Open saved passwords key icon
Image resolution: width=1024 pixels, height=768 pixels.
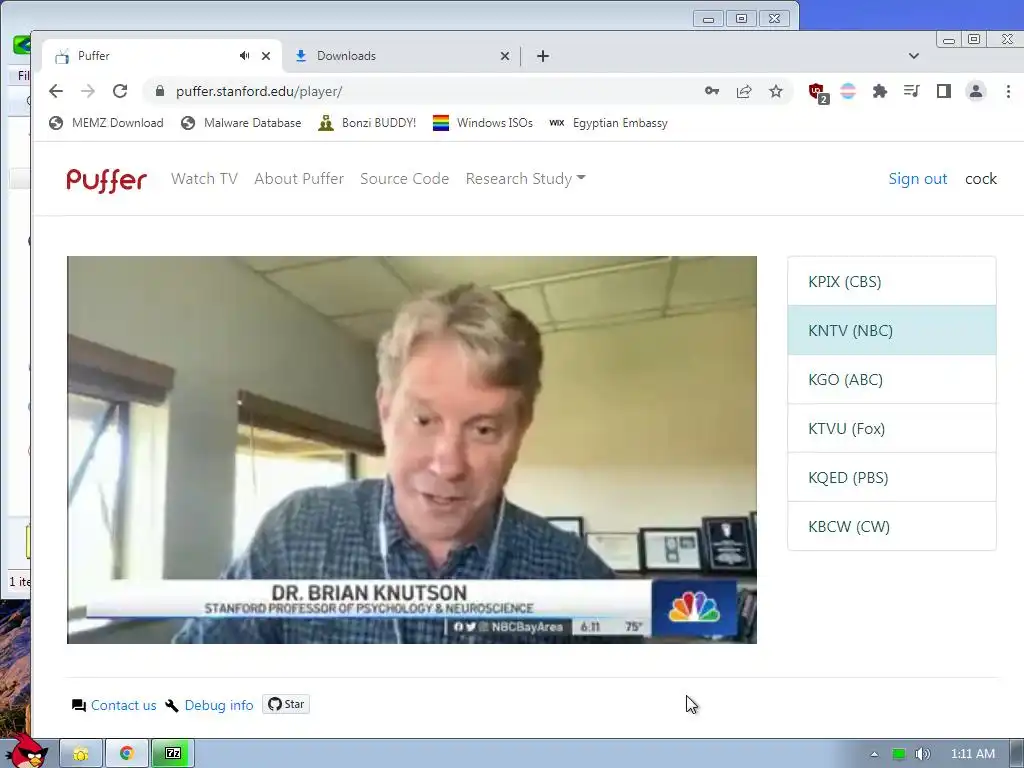(x=712, y=91)
